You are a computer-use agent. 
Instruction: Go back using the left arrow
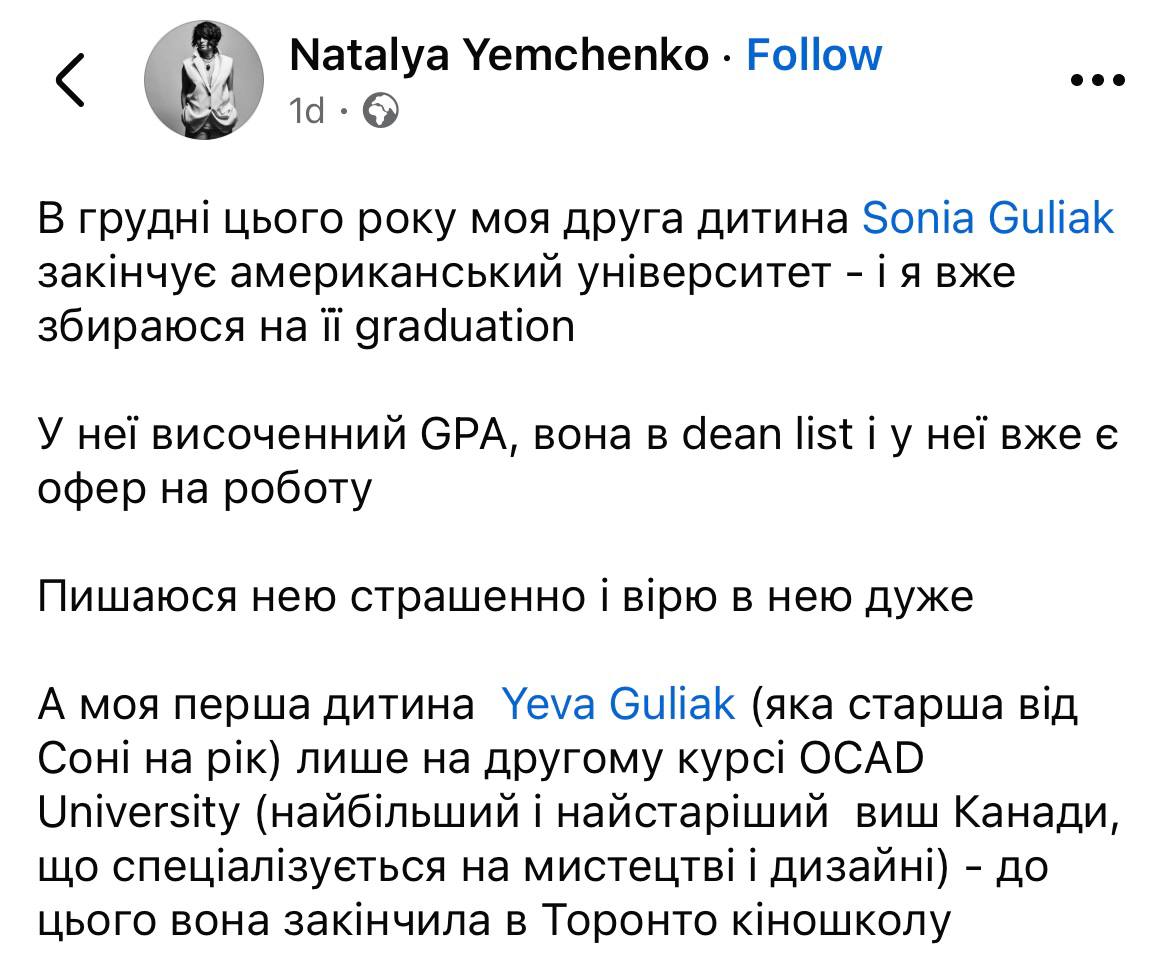tap(70, 81)
